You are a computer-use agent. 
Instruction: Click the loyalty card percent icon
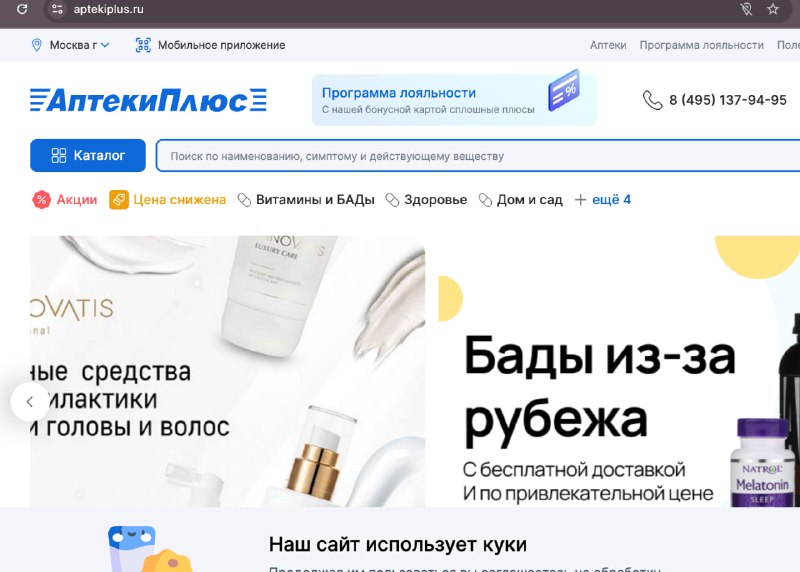564,91
